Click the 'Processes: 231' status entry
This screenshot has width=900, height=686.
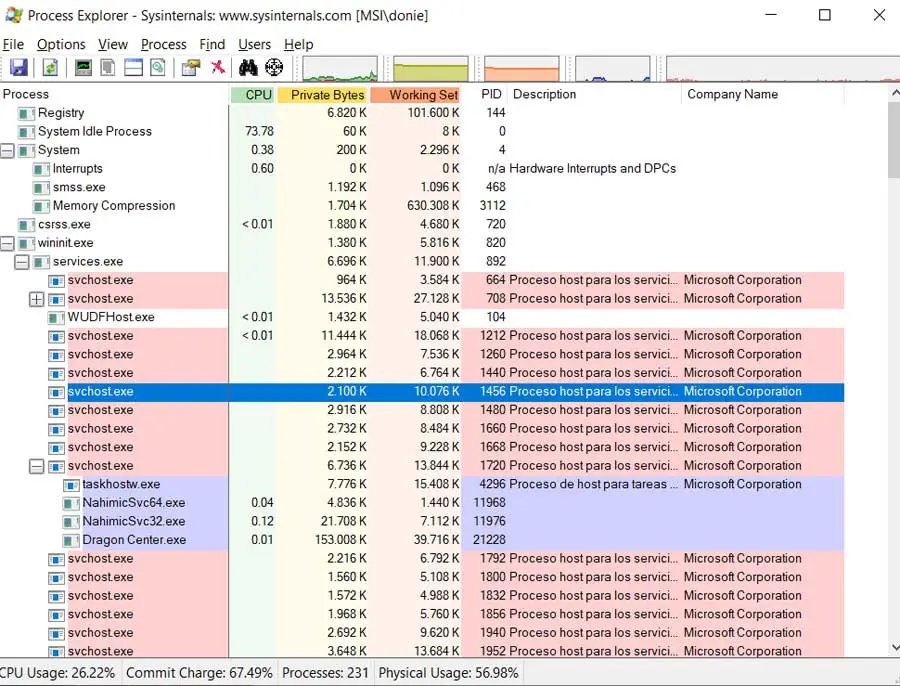(x=325, y=673)
